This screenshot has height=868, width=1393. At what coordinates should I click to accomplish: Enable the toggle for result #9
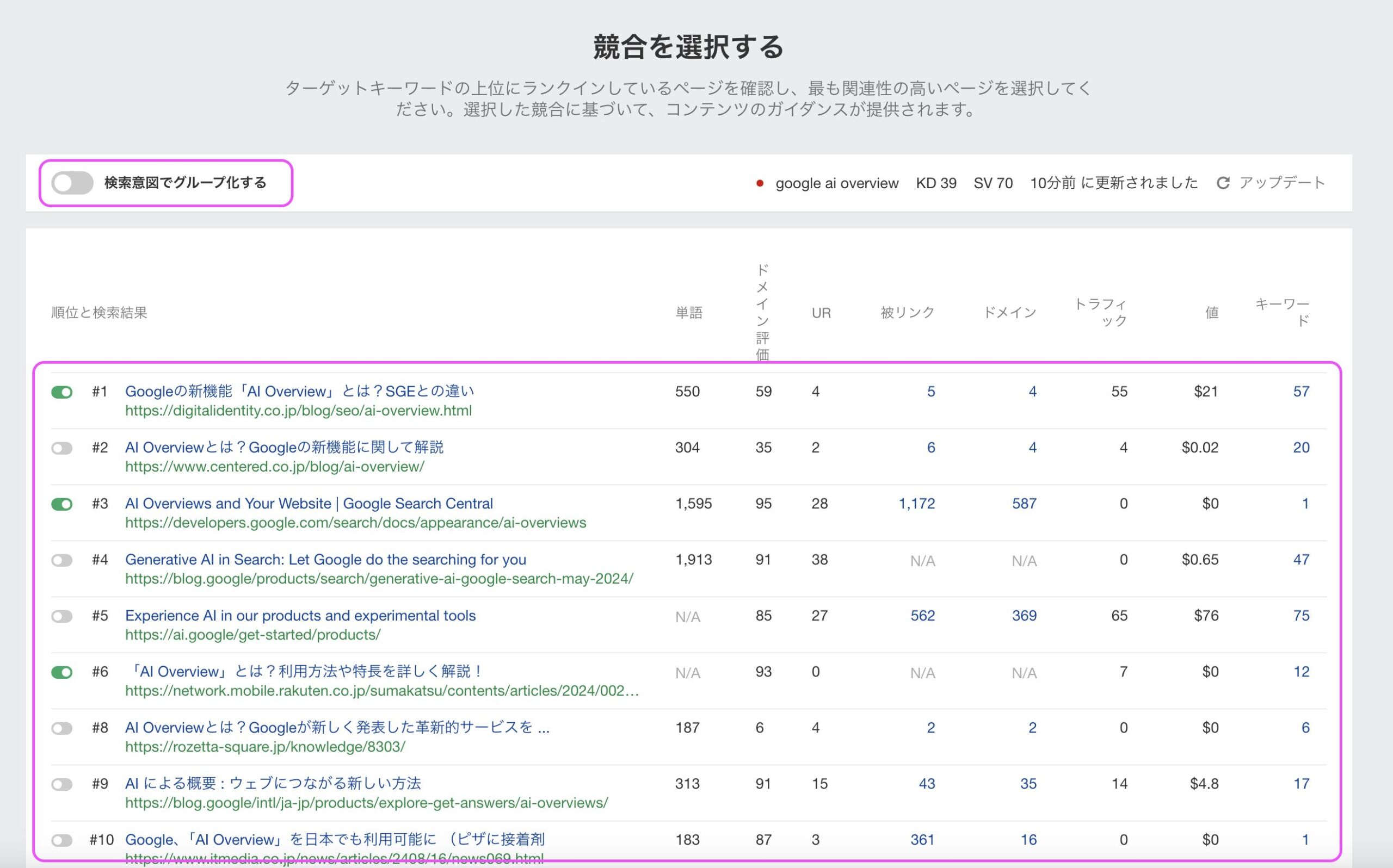(62, 784)
